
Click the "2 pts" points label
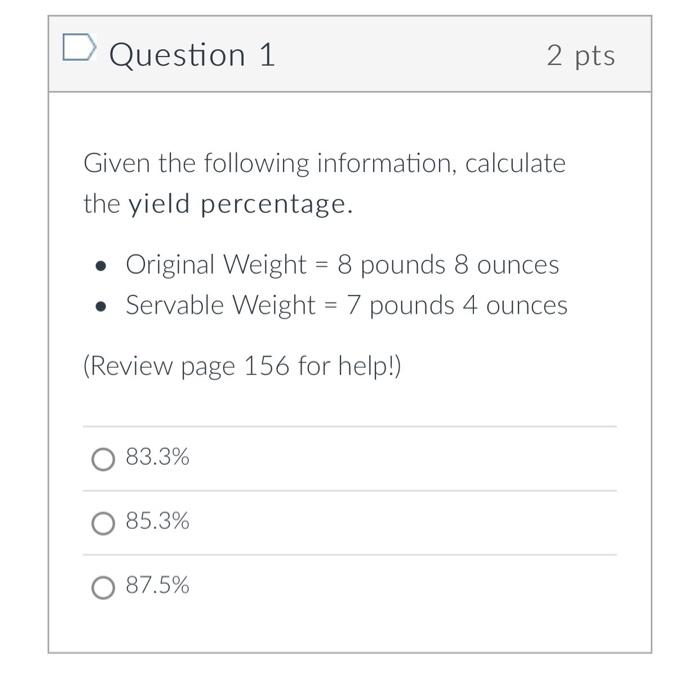pos(581,56)
